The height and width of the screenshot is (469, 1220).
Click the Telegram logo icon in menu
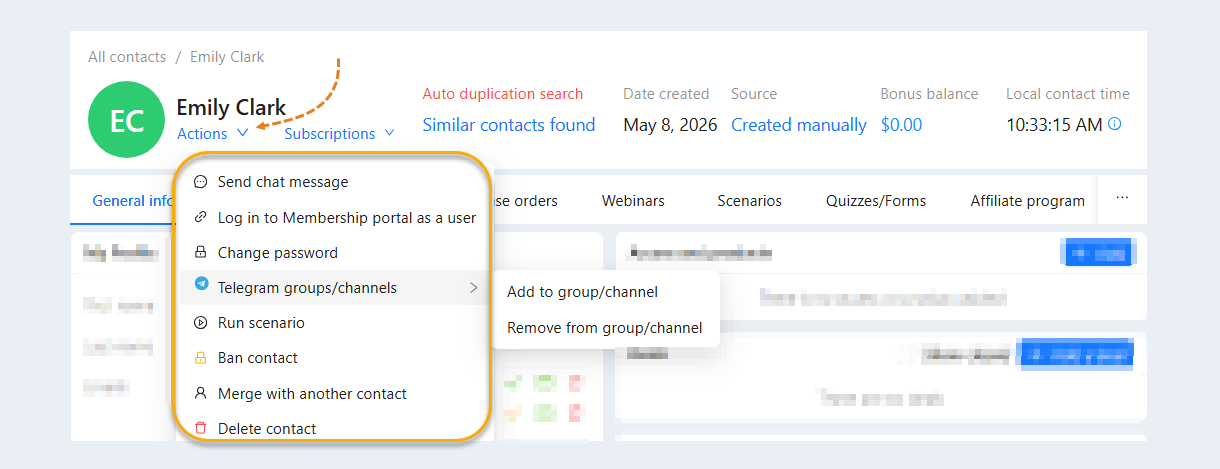201,285
